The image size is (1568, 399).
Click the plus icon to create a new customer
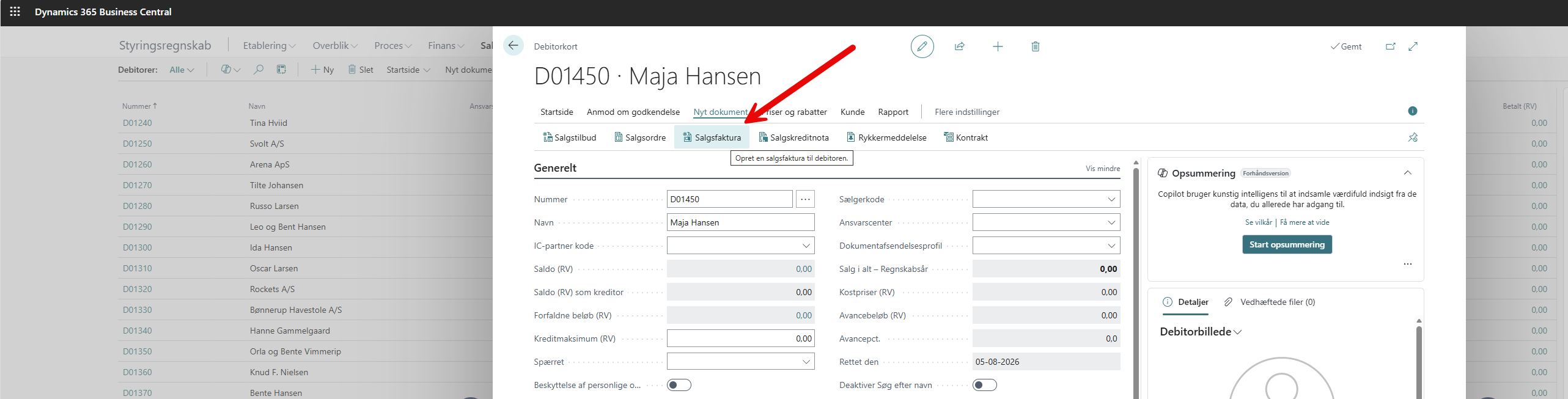998,46
